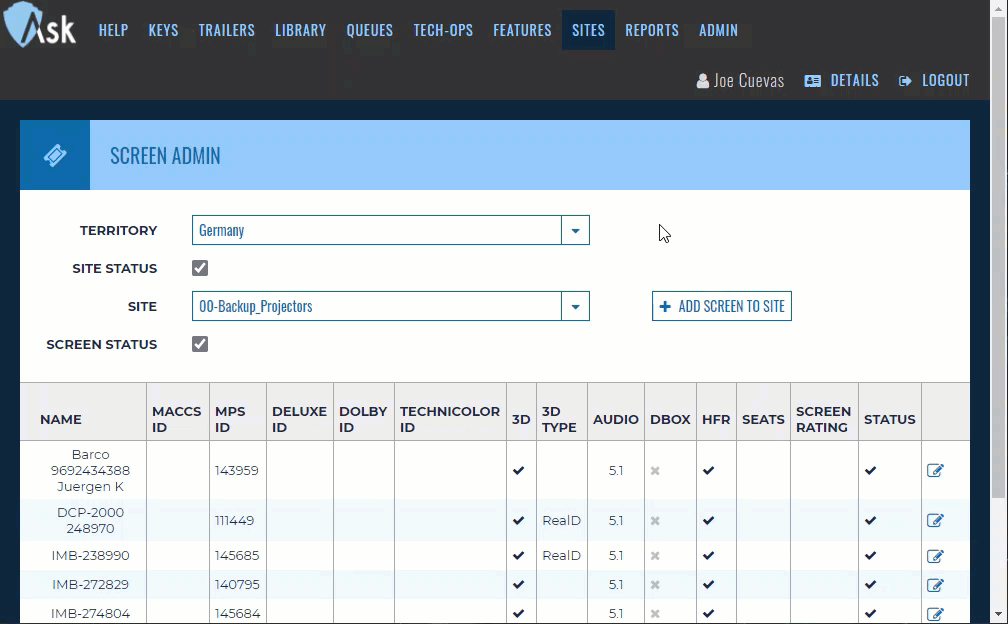Image resolution: width=1008 pixels, height=624 pixels.
Task: Click Add Screen to Site button
Action: coord(721,306)
